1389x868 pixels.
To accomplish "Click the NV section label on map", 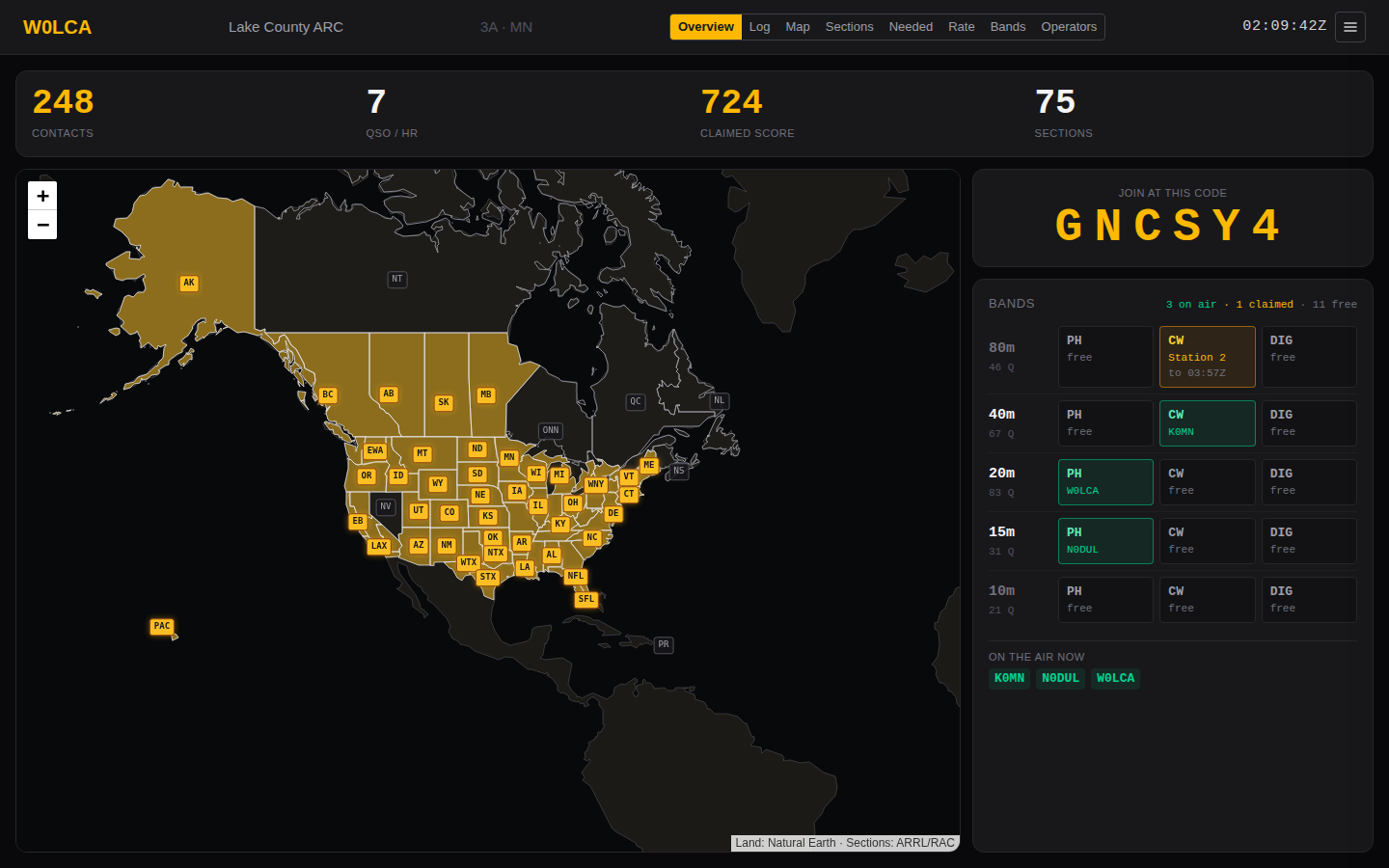I will point(386,506).
